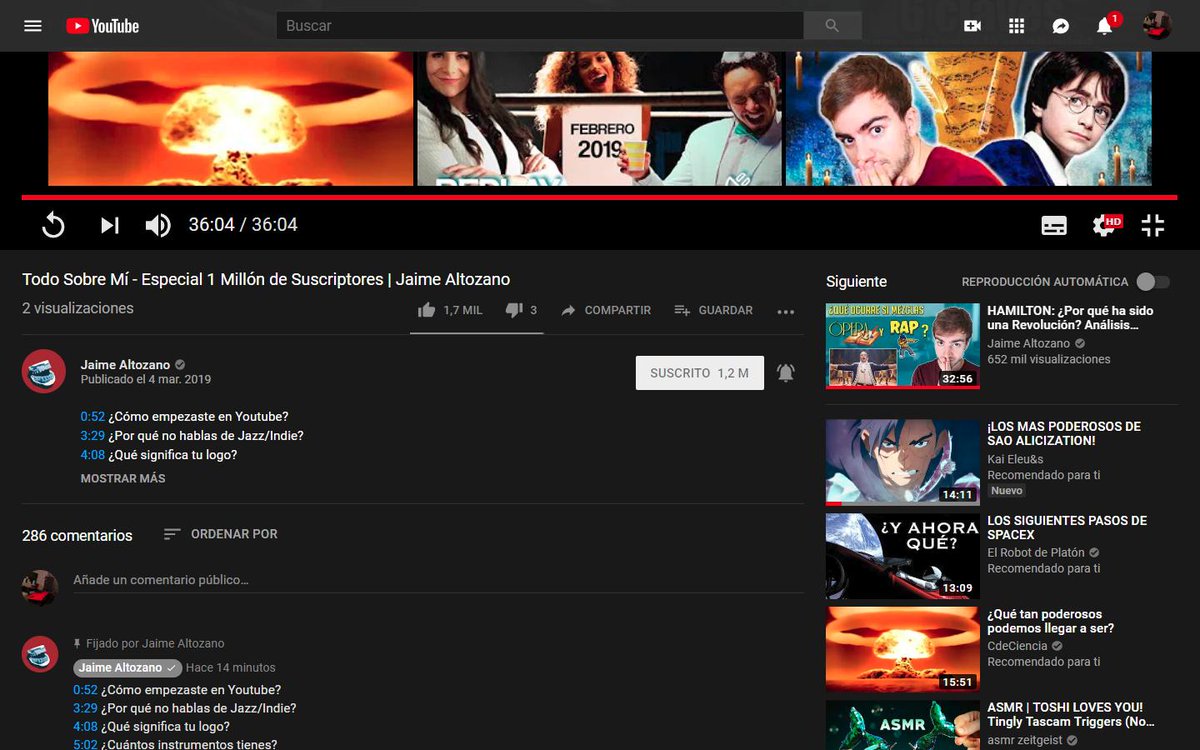
Task: Open 'LOS SIGUIENTES PASOS DE SPACEX' title
Action: coord(1067,527)
